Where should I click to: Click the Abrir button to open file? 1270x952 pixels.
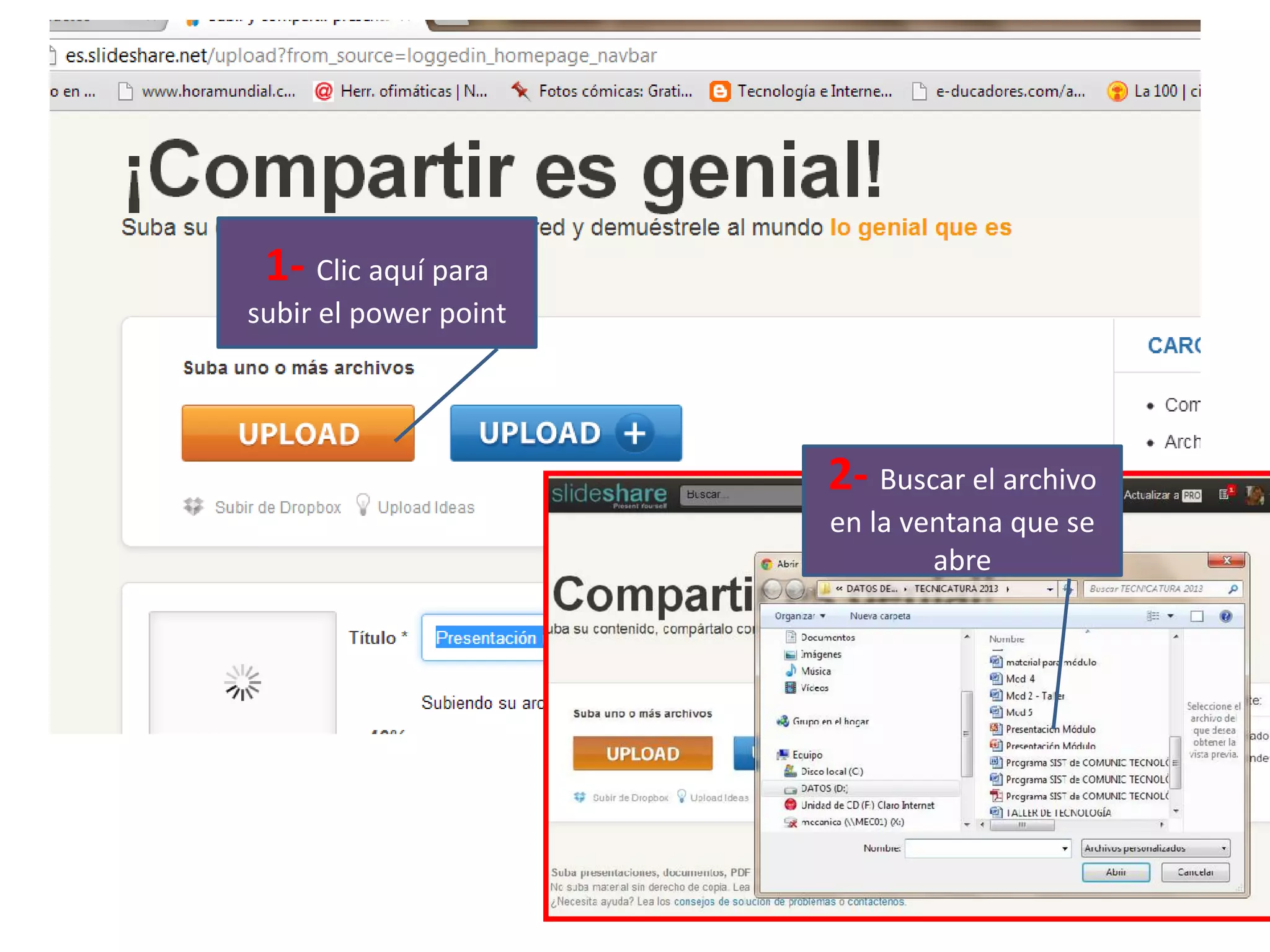1116,872
